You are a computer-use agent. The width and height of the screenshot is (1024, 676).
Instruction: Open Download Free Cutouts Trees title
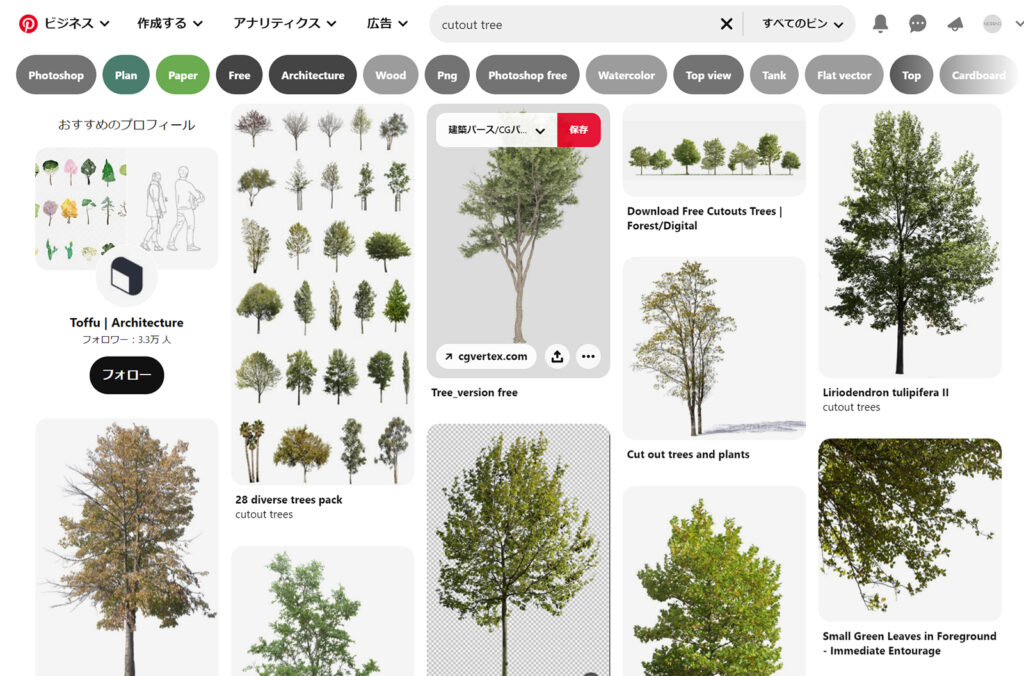(705, 218)
